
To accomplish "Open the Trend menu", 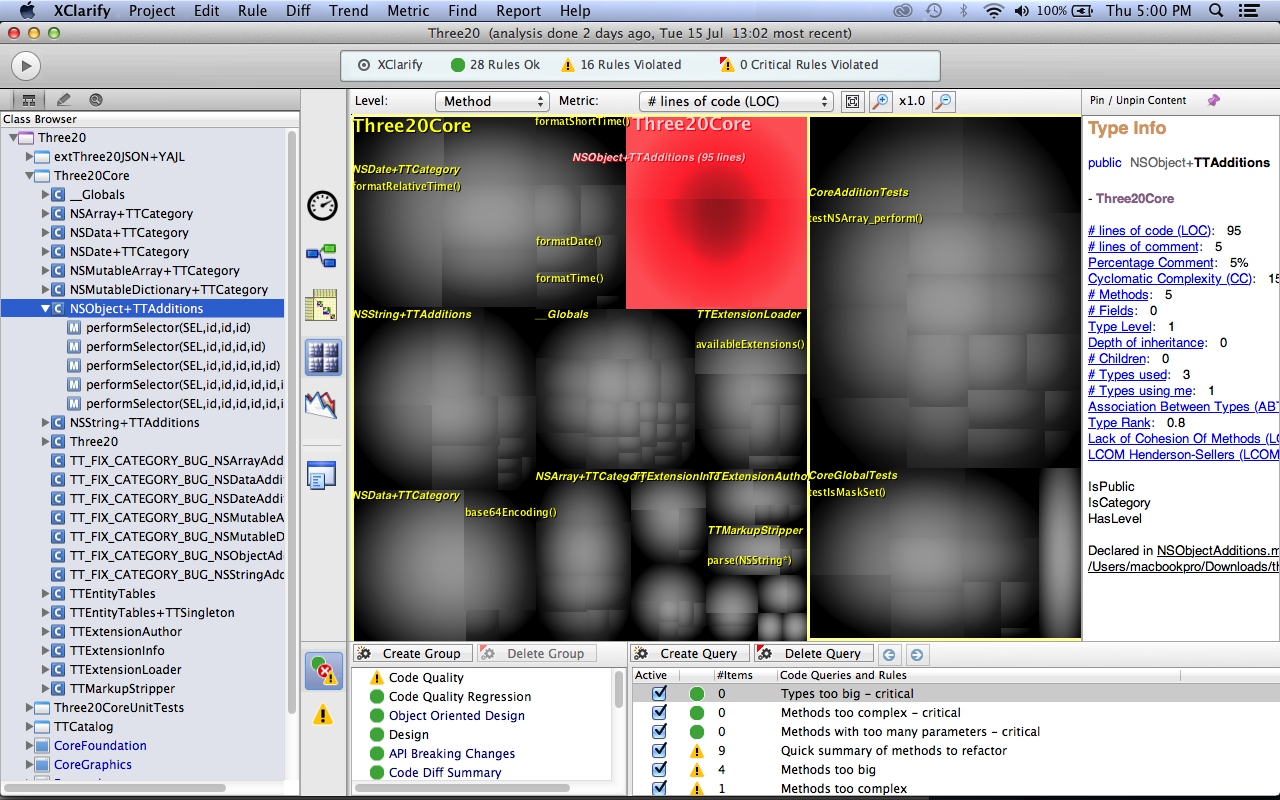I will [348, 11].
